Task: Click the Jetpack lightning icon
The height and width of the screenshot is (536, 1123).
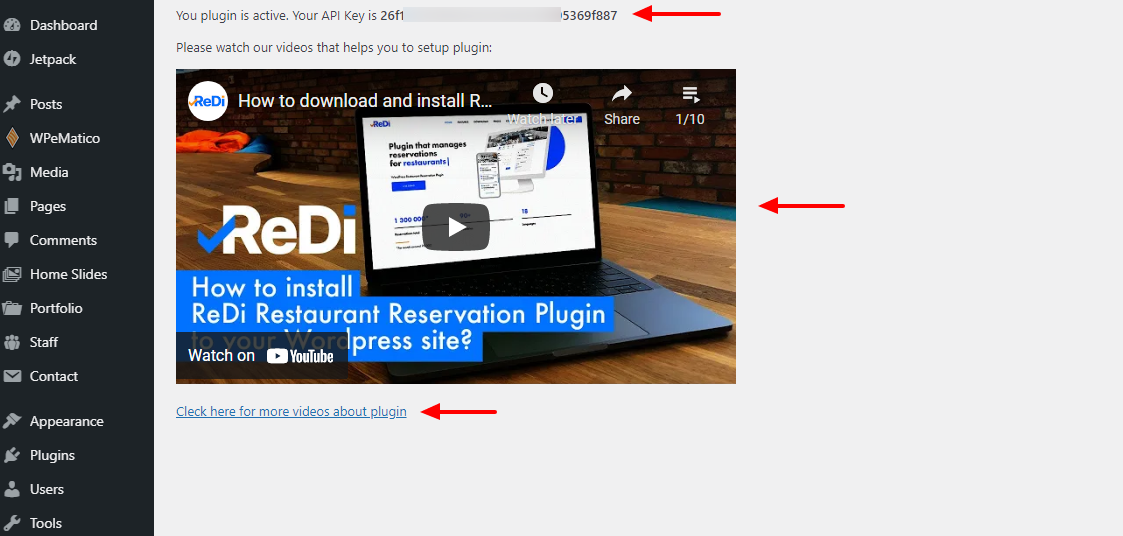Action: (x=11, y=59)
